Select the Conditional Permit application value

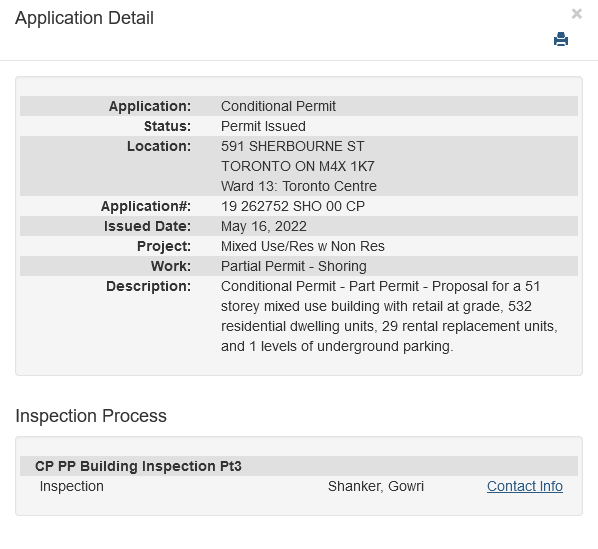pos(278,106)
